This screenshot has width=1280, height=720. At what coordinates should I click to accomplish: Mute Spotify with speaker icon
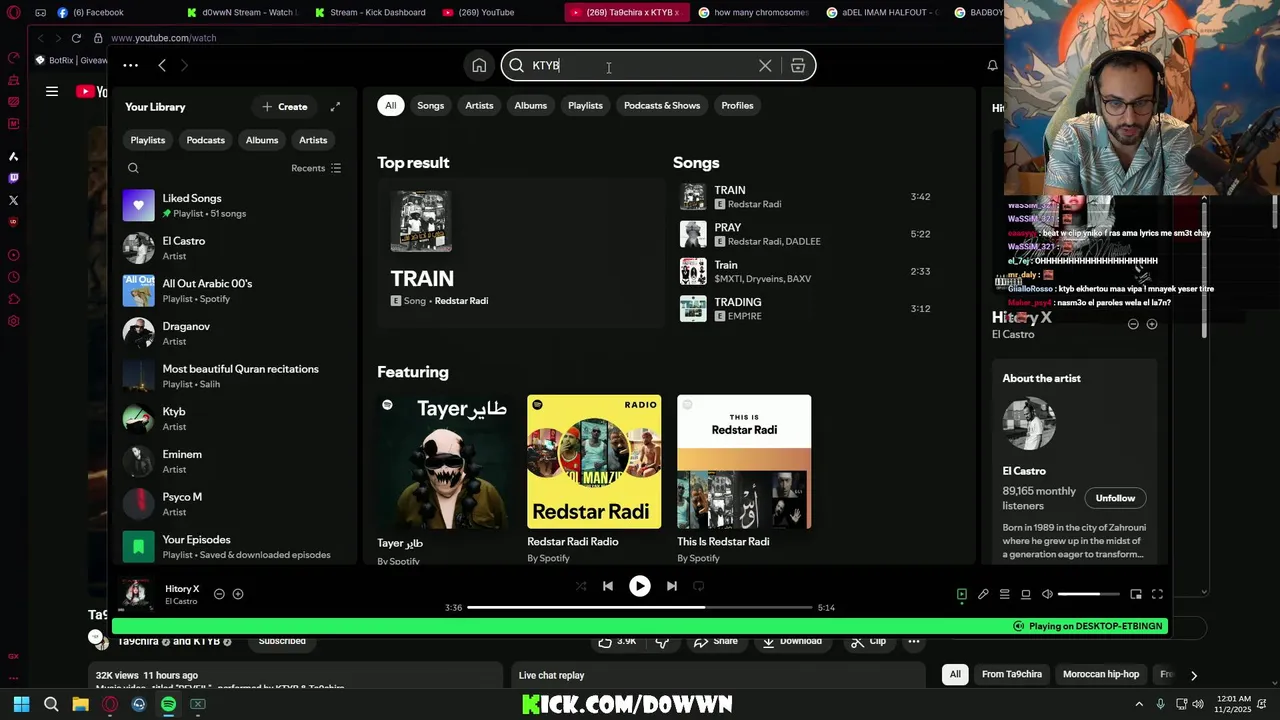point(1047,594)
